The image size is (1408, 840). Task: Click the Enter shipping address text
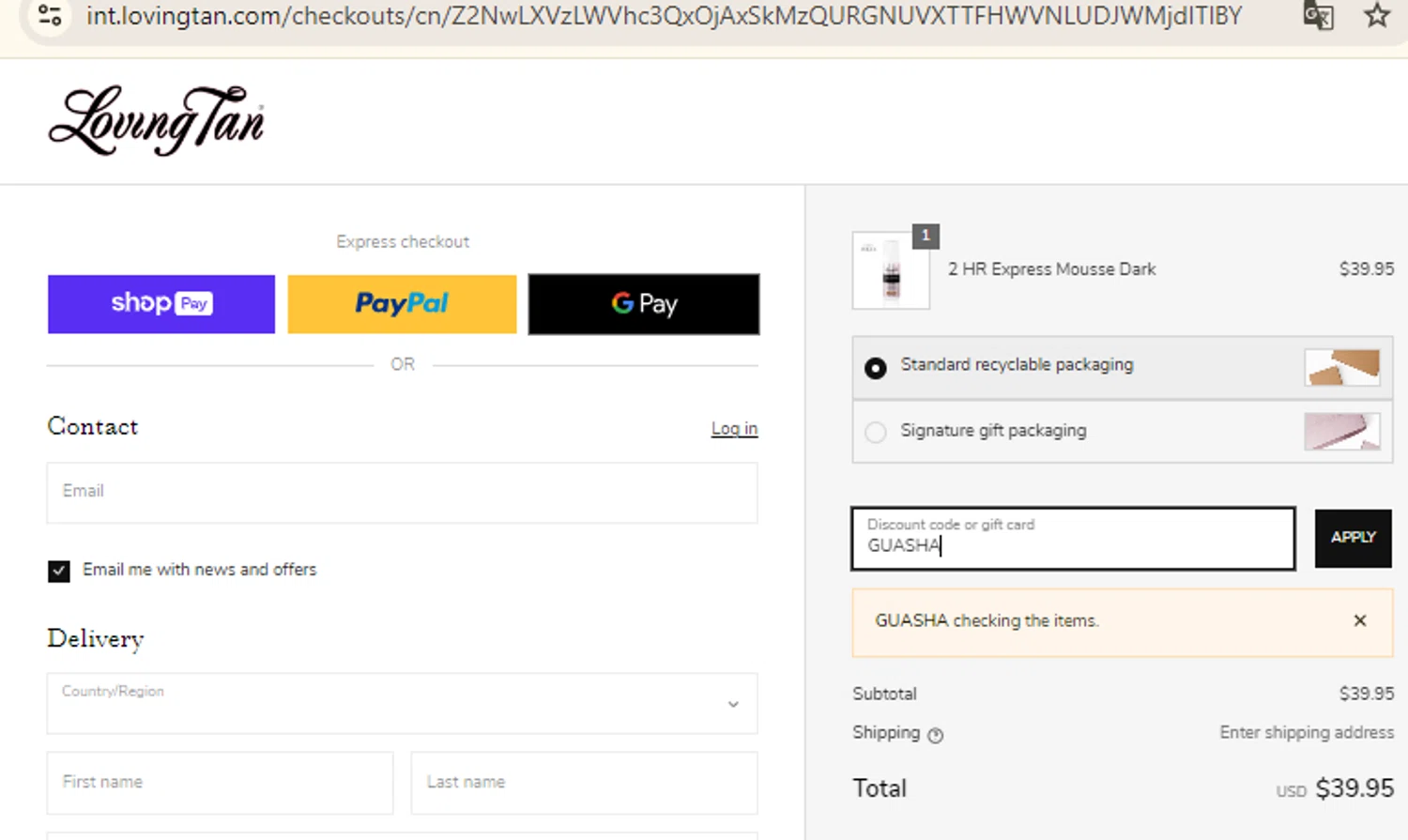point(1307,732)
